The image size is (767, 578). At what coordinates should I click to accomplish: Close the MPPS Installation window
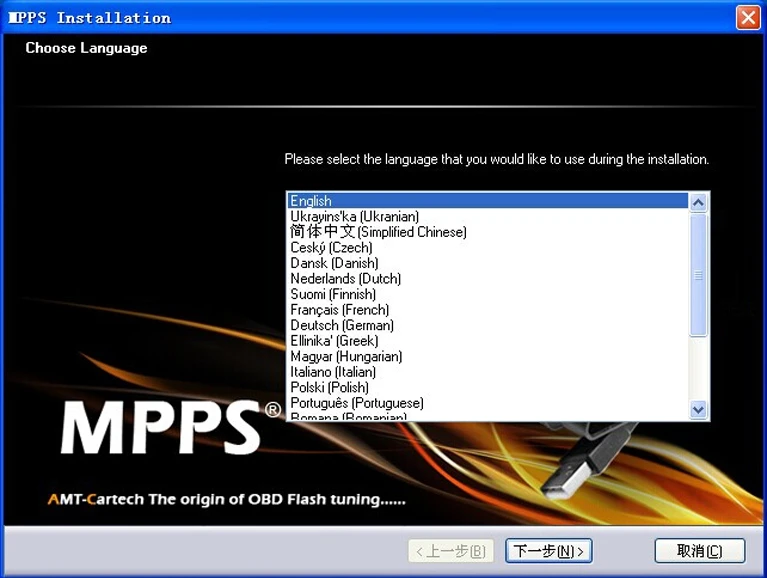748,18
